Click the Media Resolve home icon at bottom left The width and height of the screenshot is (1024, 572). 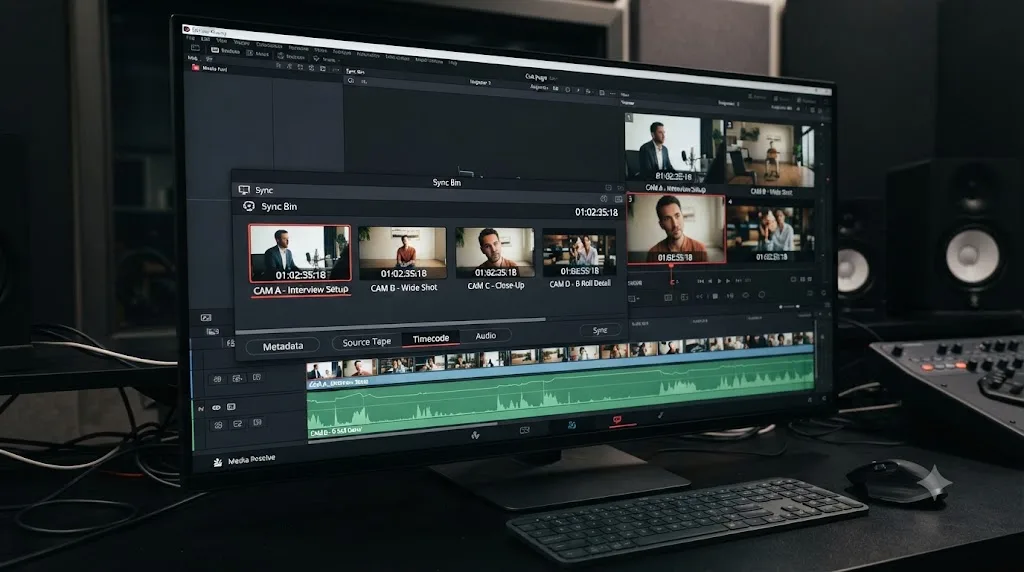(x=217, y=462)
